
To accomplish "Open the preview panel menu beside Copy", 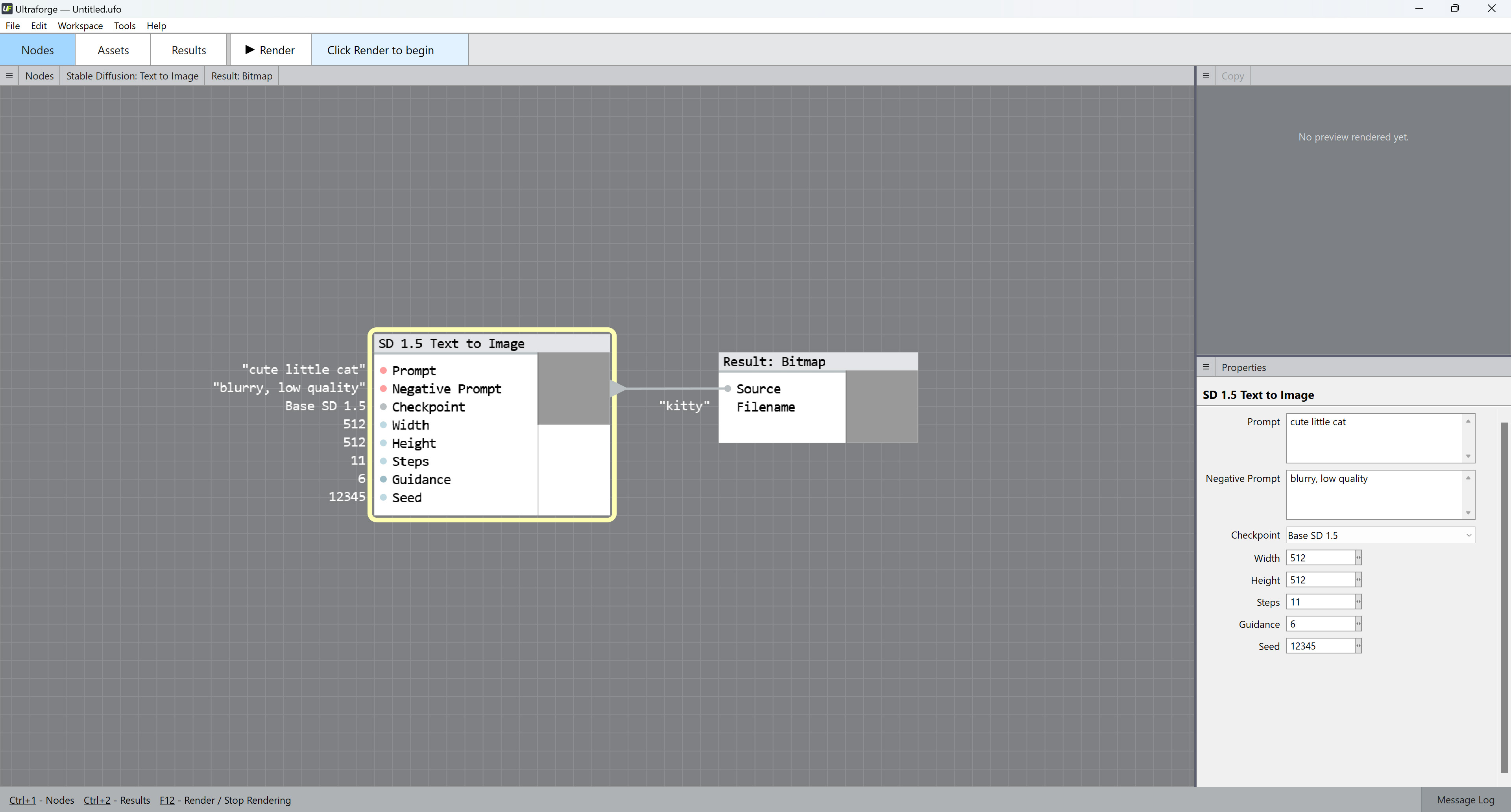I will click(1205, 75).
